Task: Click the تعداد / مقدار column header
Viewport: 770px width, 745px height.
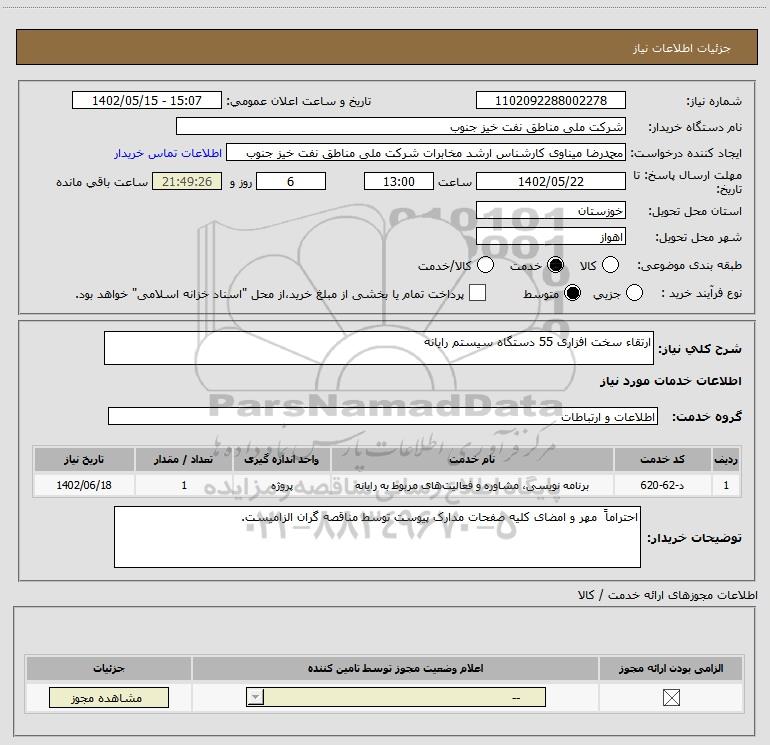Action: pos(183,459)
